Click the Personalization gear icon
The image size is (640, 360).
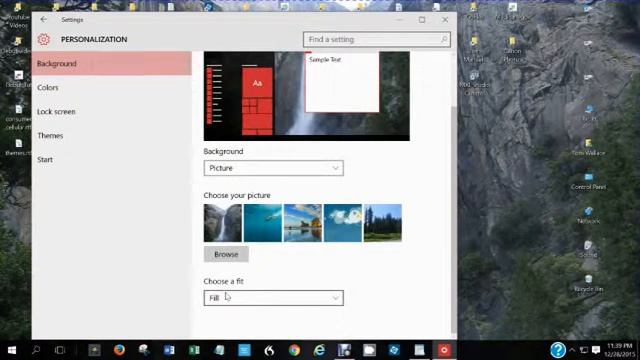44,39
